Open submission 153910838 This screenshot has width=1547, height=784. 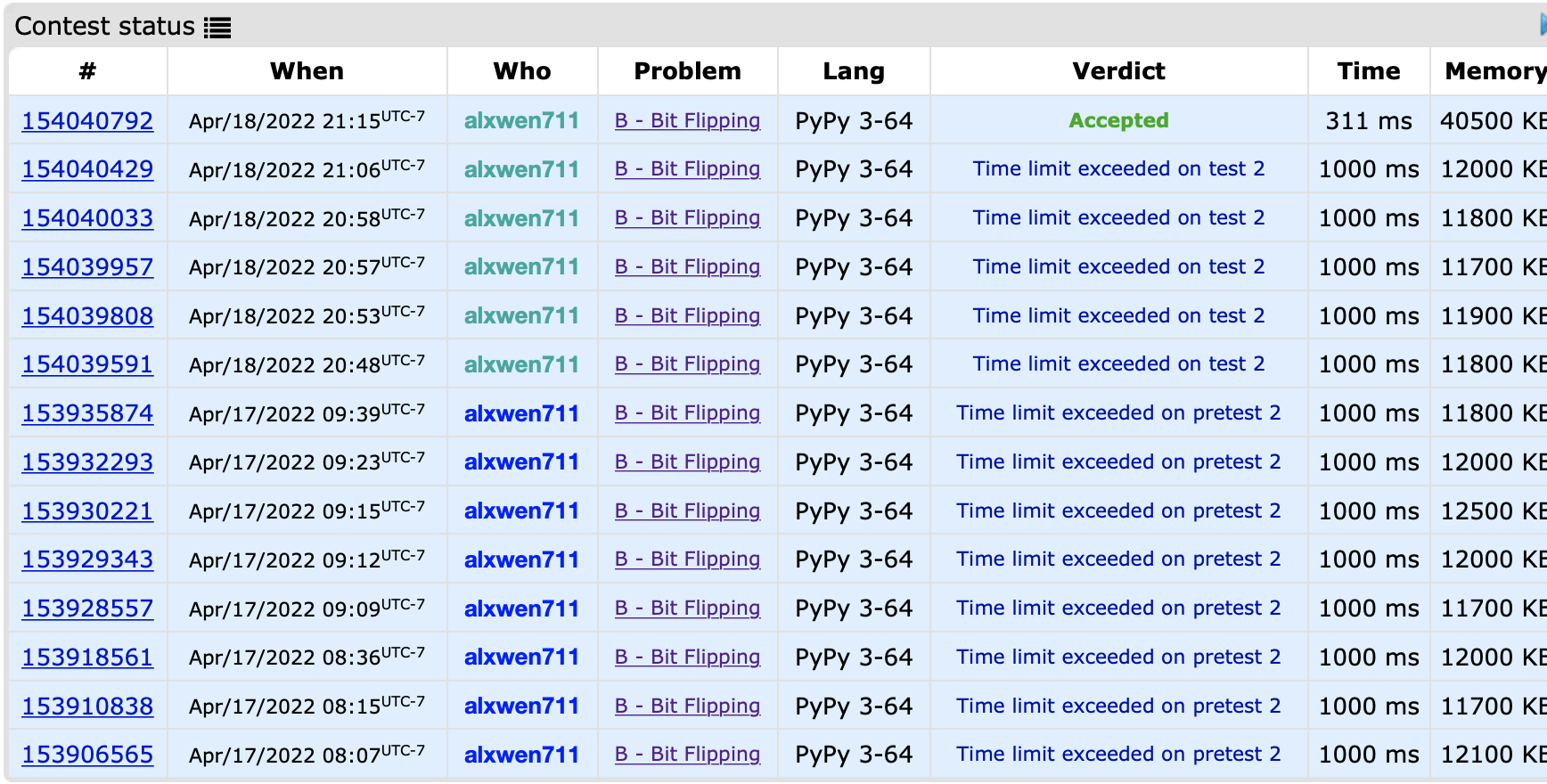[87, 706]
